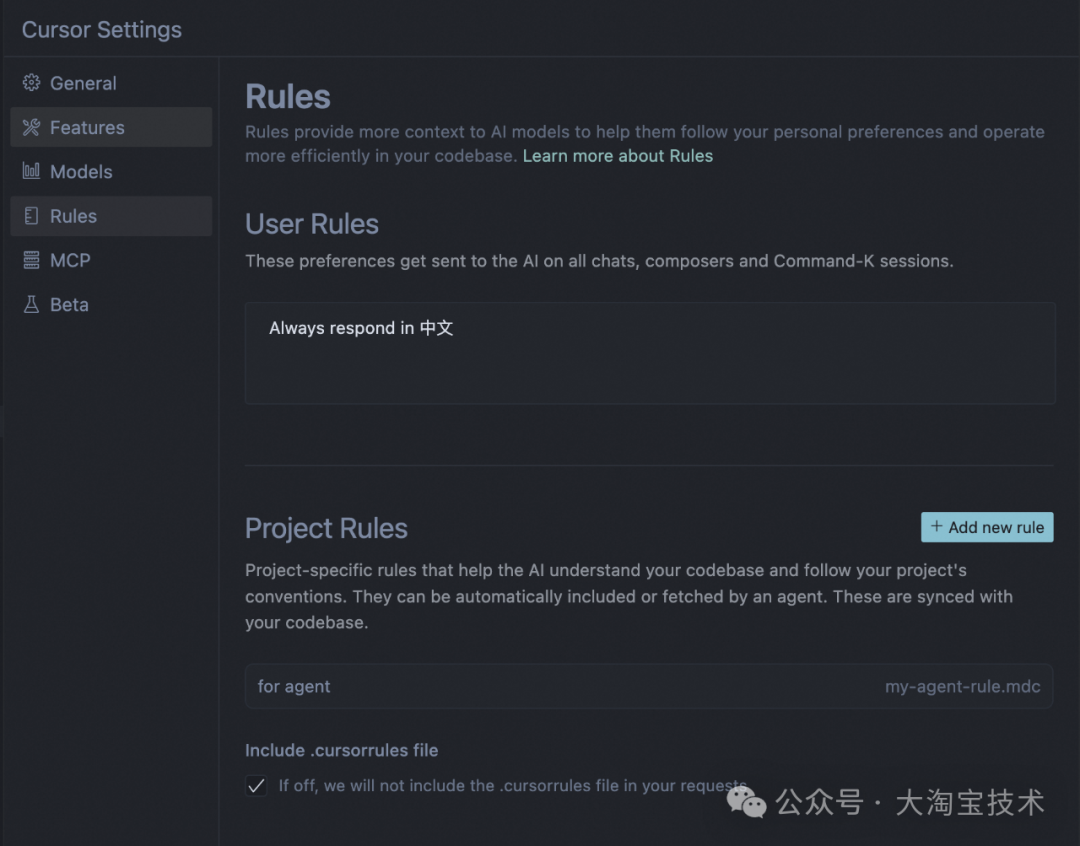Switch to the Features settings tab
1080x846 pixels.
point(87,127)
